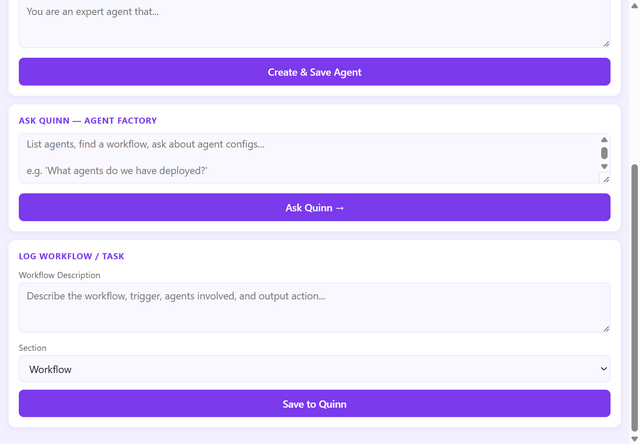
Task: Click the resize handle of Workflow Description textarea
Action: (x=606, y=329)
